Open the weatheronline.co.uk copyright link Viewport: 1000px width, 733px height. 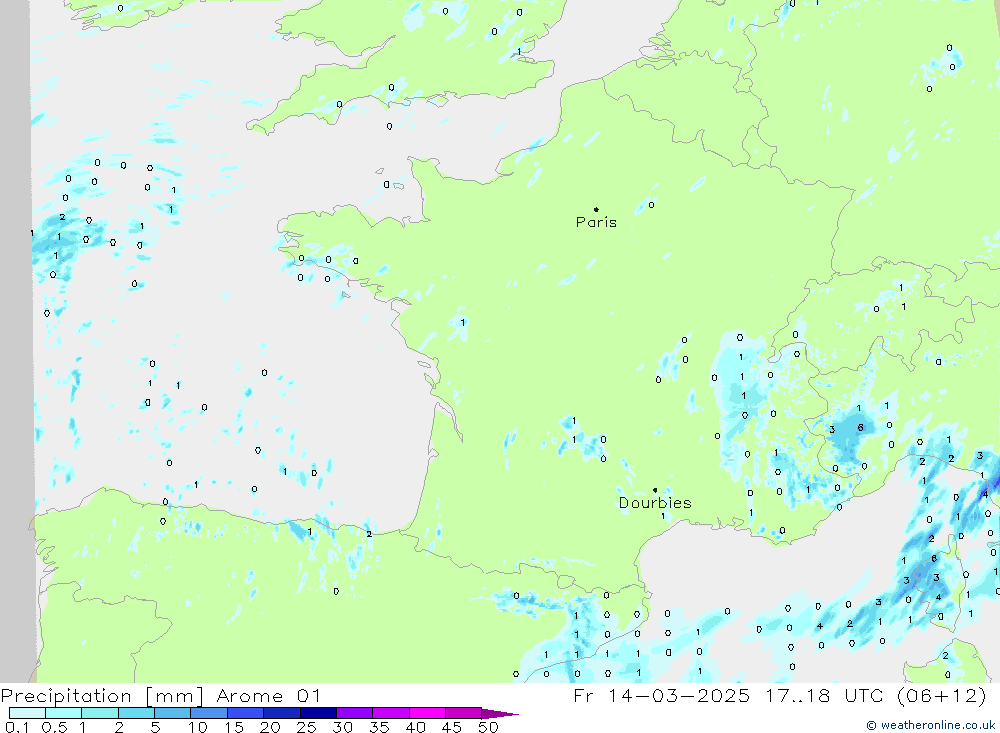coord(931,725)
